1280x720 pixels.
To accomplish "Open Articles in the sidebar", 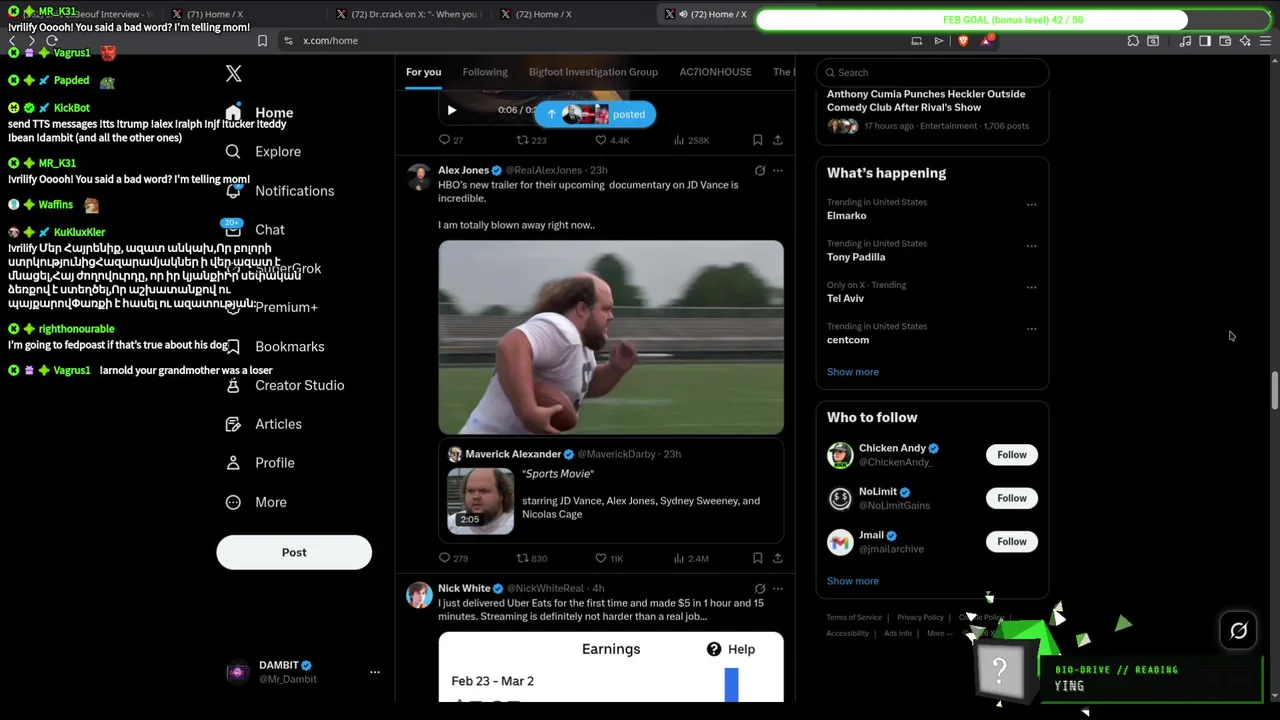I will click(278, 424).
